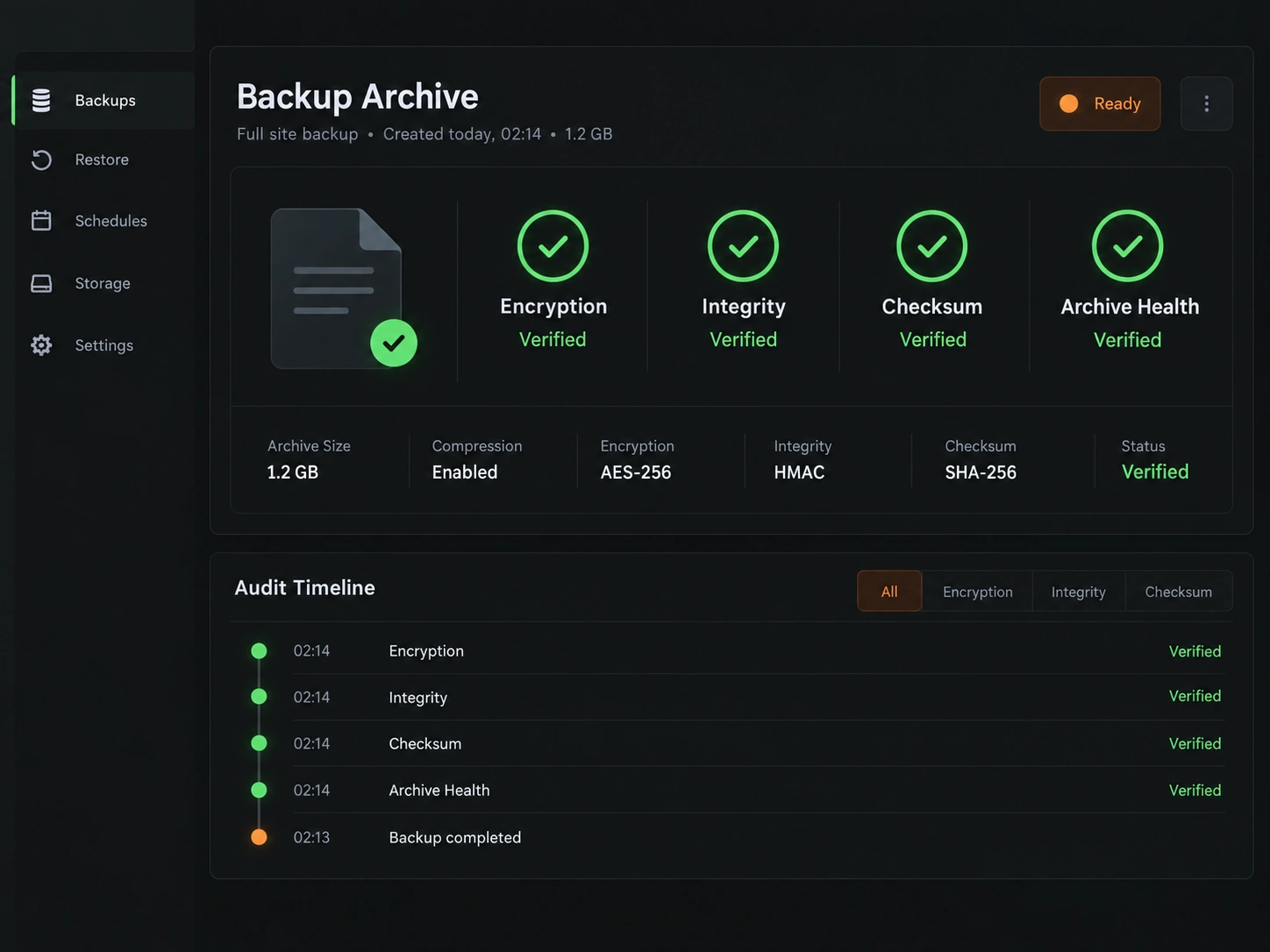Viewport: 1270px width, 952px height.
Task: Click green marker for 02:14 Encryption event
Action: 259,650
